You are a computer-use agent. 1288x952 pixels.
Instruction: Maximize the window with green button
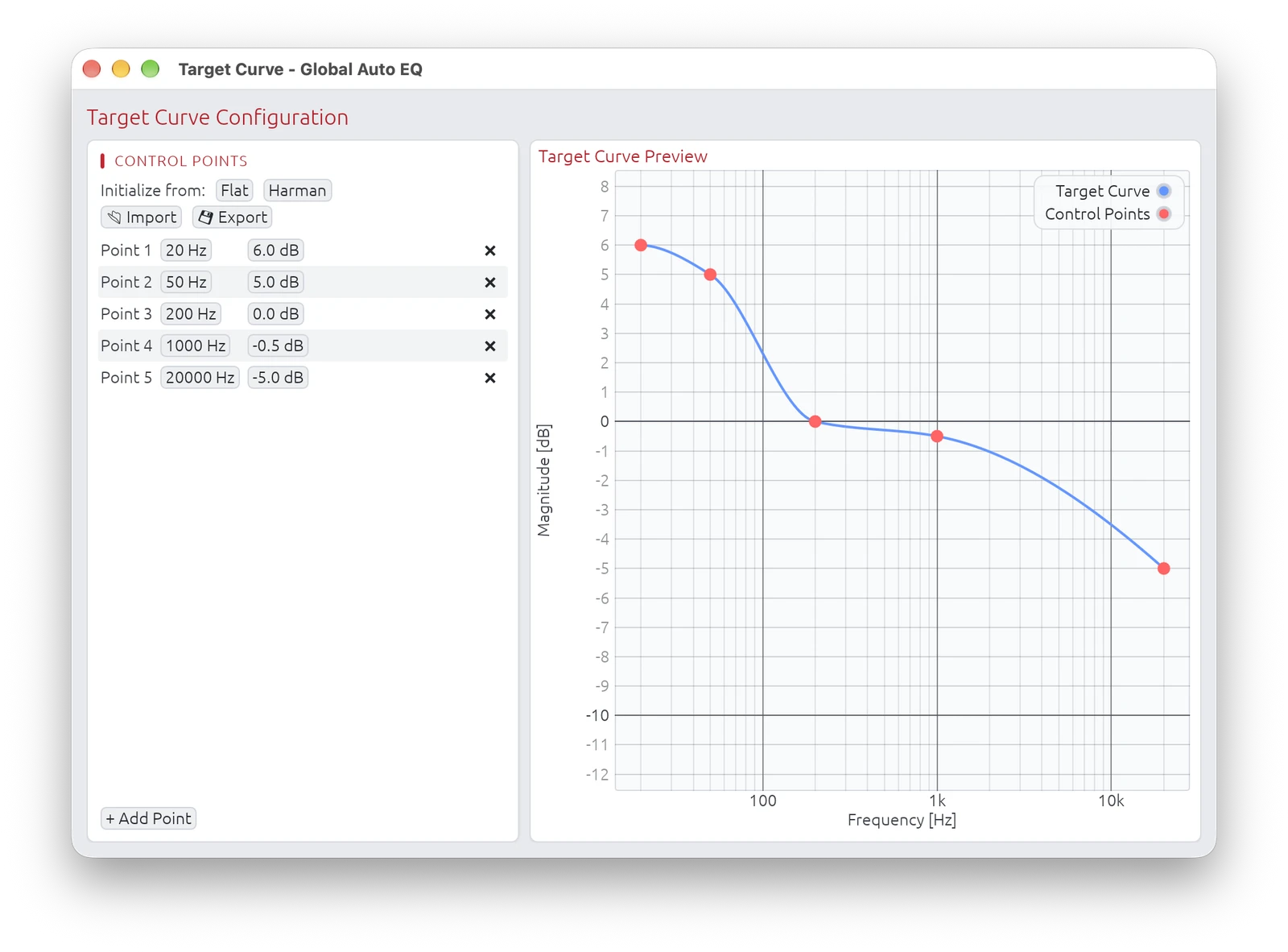150,69
